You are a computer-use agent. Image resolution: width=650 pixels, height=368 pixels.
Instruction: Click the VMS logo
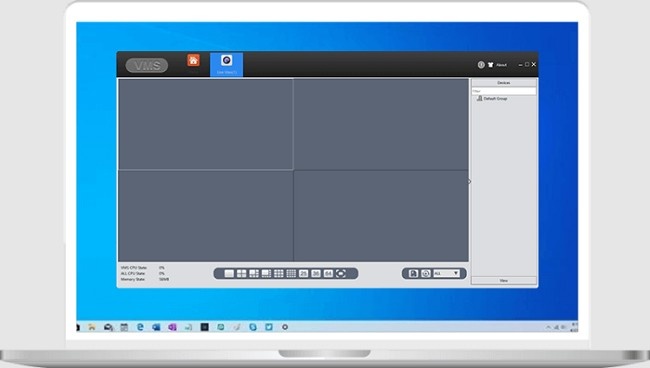click(147, 65)
